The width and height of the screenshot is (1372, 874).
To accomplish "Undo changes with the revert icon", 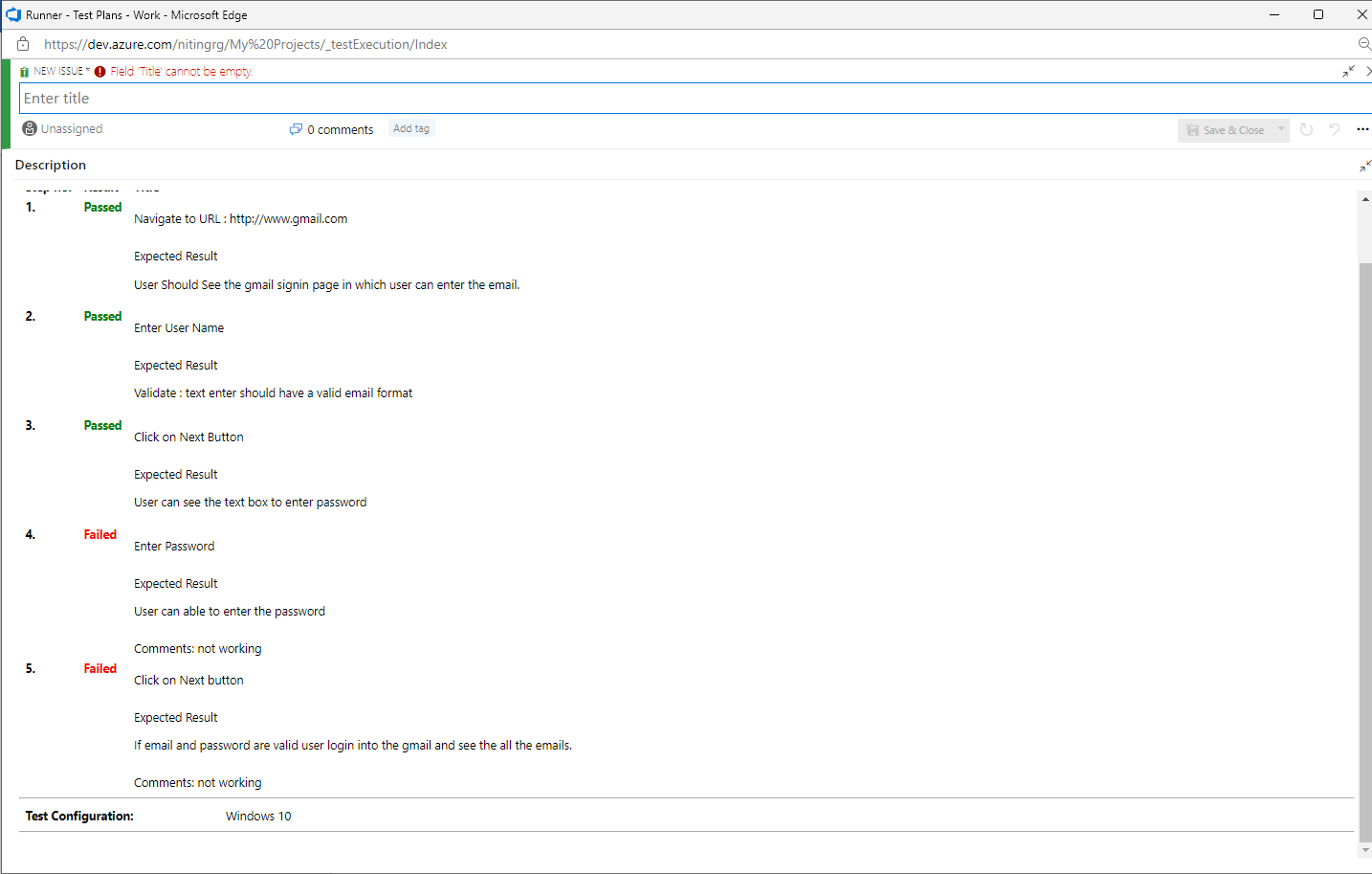I will pyautogui.click(x=1334, y=129).
